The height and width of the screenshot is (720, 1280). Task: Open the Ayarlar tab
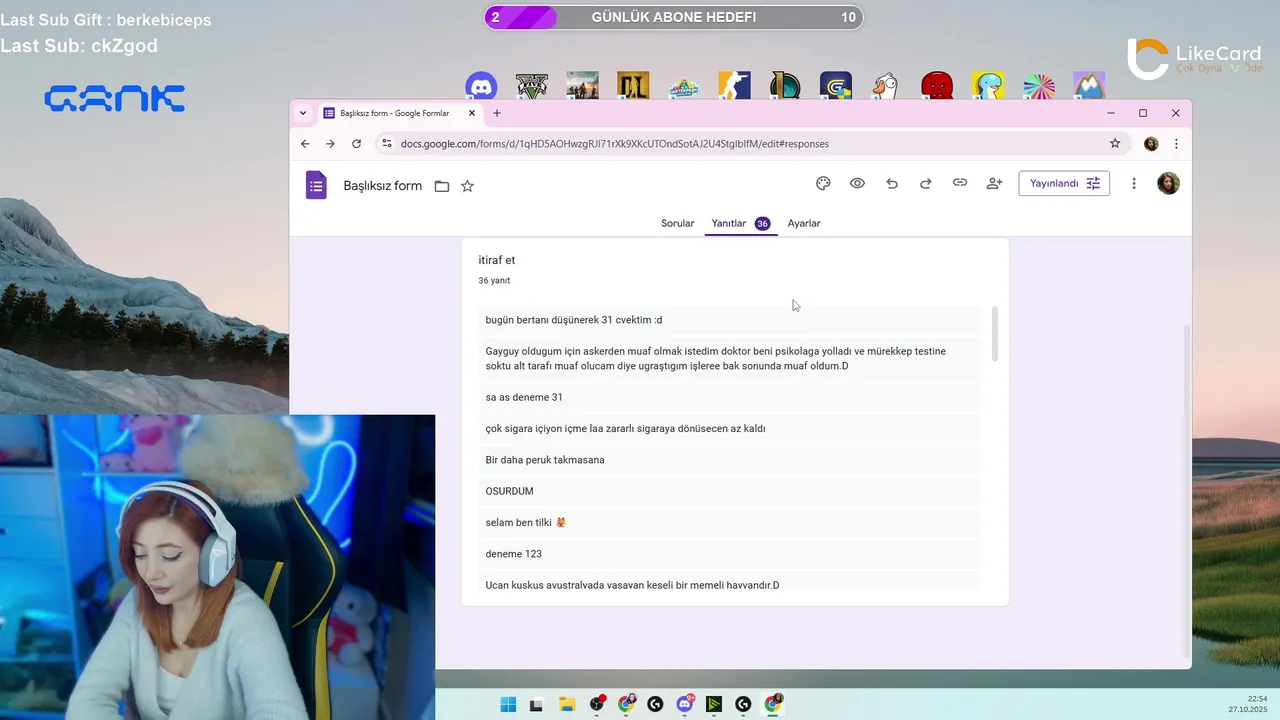tap(804, 223)
